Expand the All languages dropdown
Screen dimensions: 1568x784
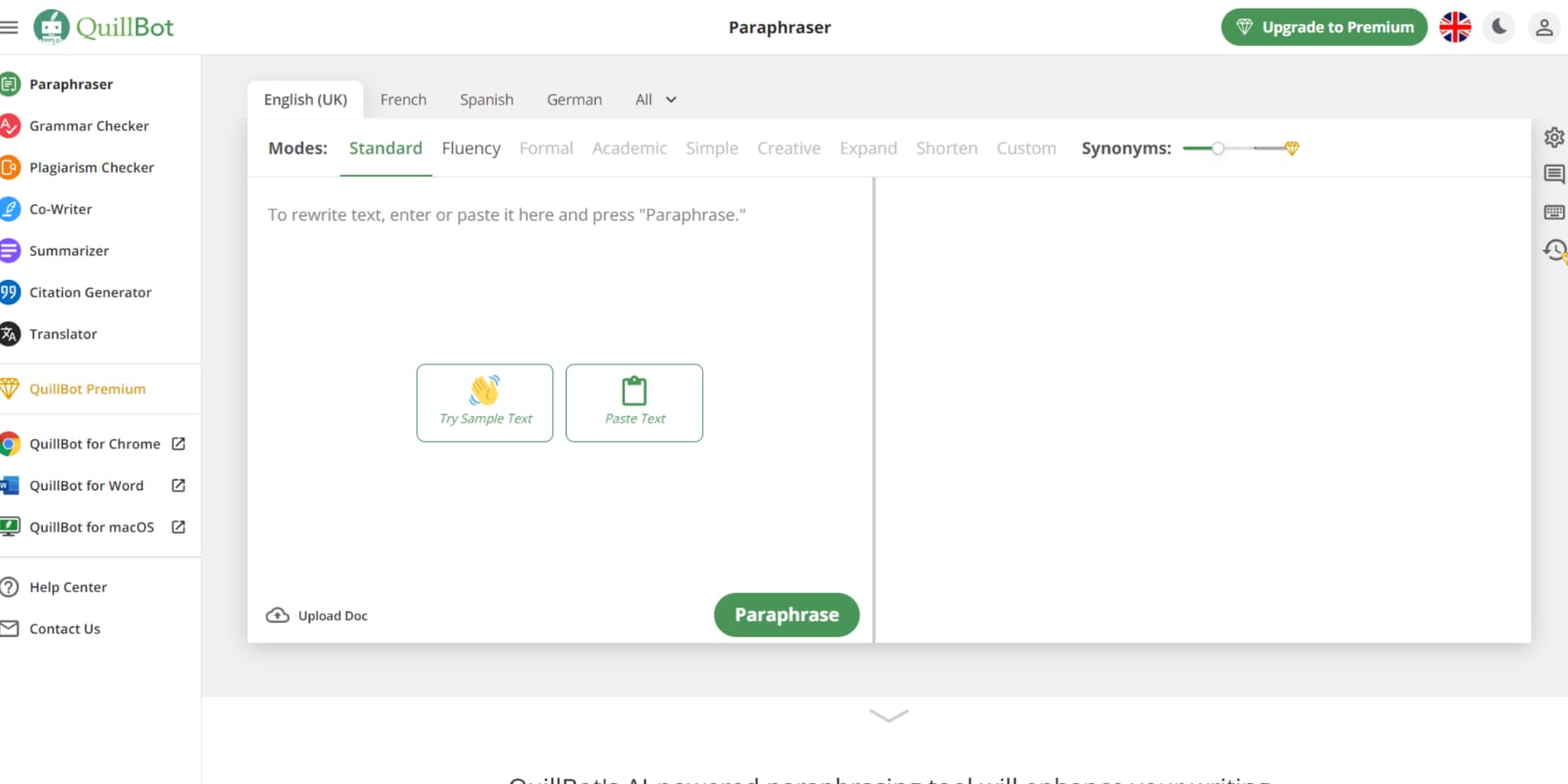(654, 99)
